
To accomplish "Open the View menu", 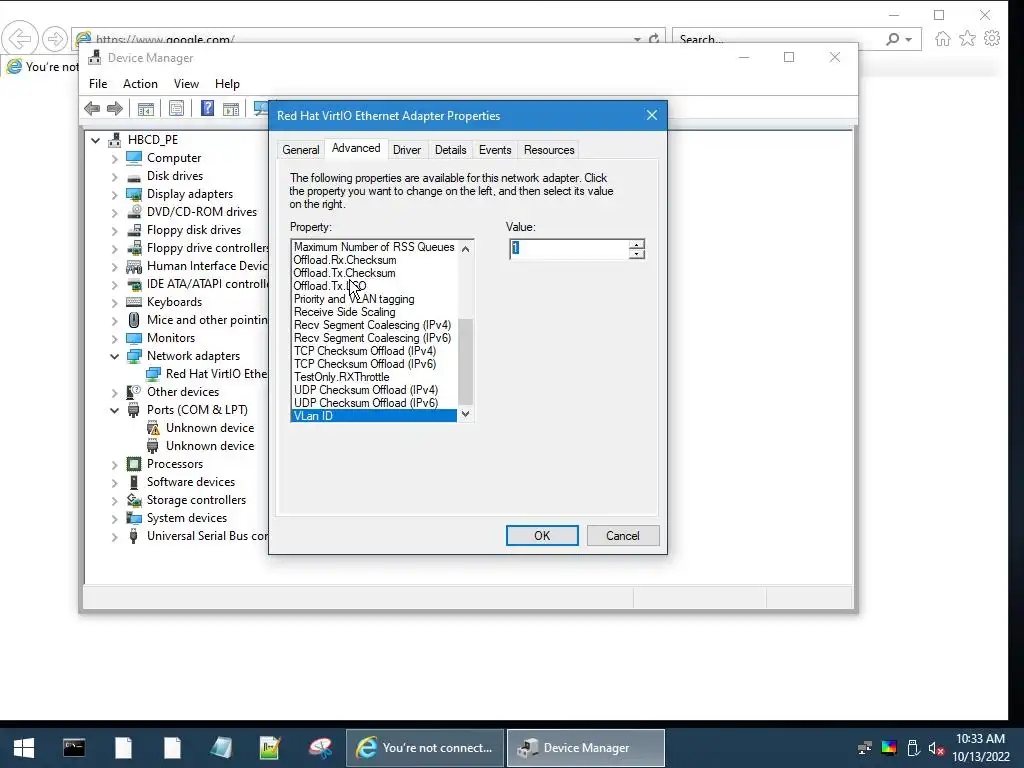I will coord(186,84).
